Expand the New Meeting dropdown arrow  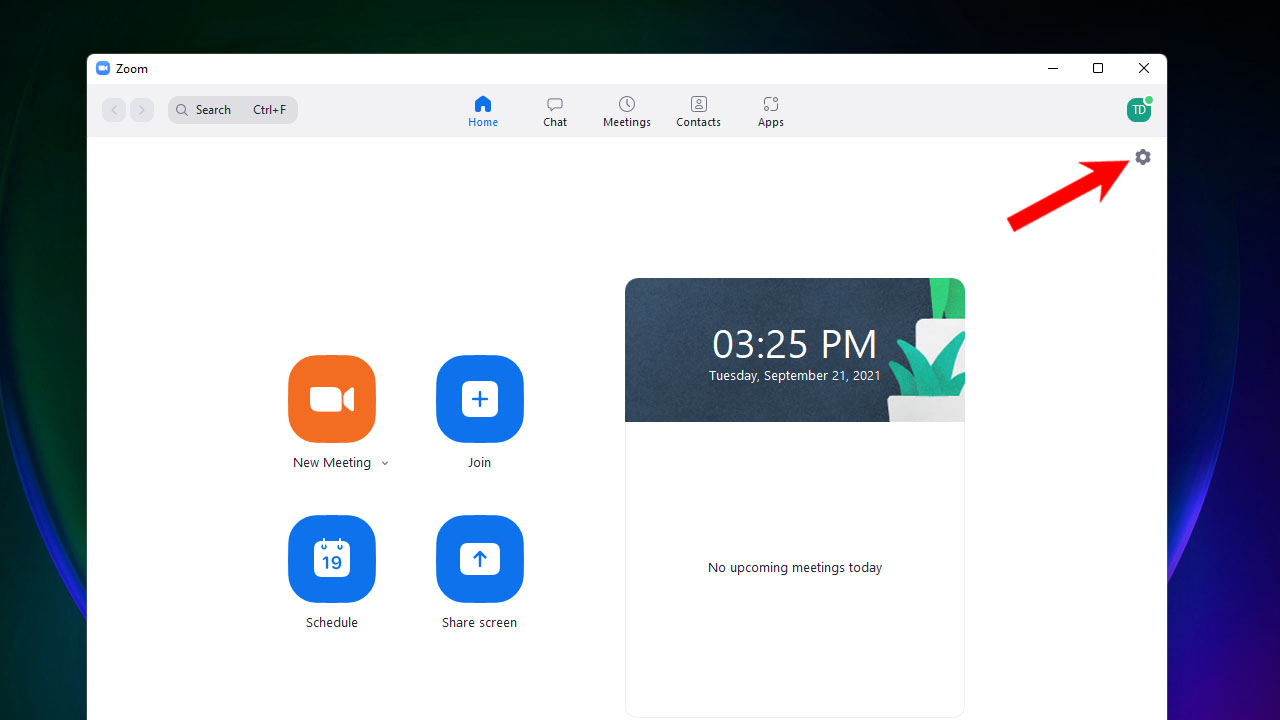[x=385, y=464]
